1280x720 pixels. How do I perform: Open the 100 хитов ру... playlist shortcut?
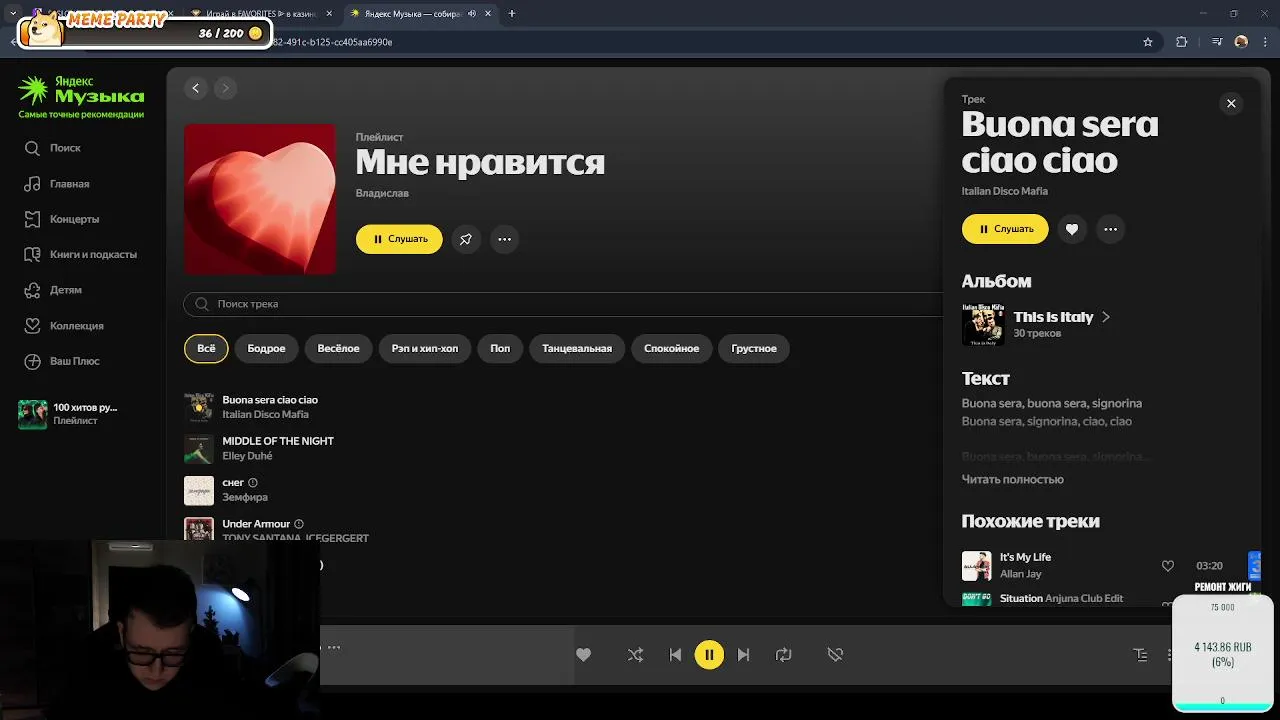pos(68,414)
